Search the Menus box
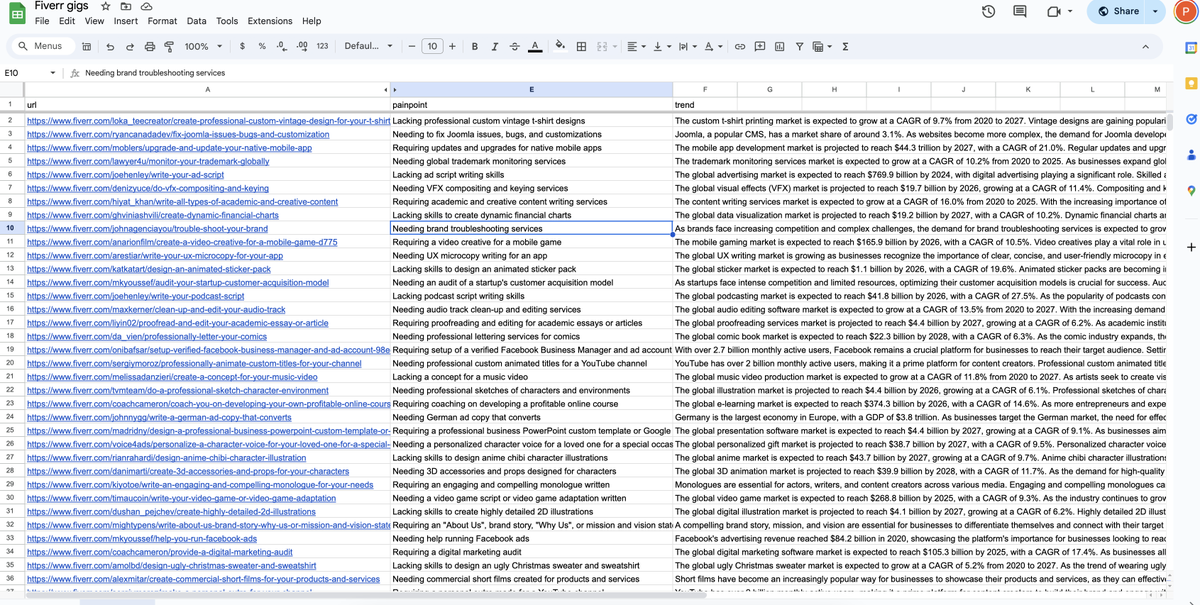 click(x=41, y=46)
